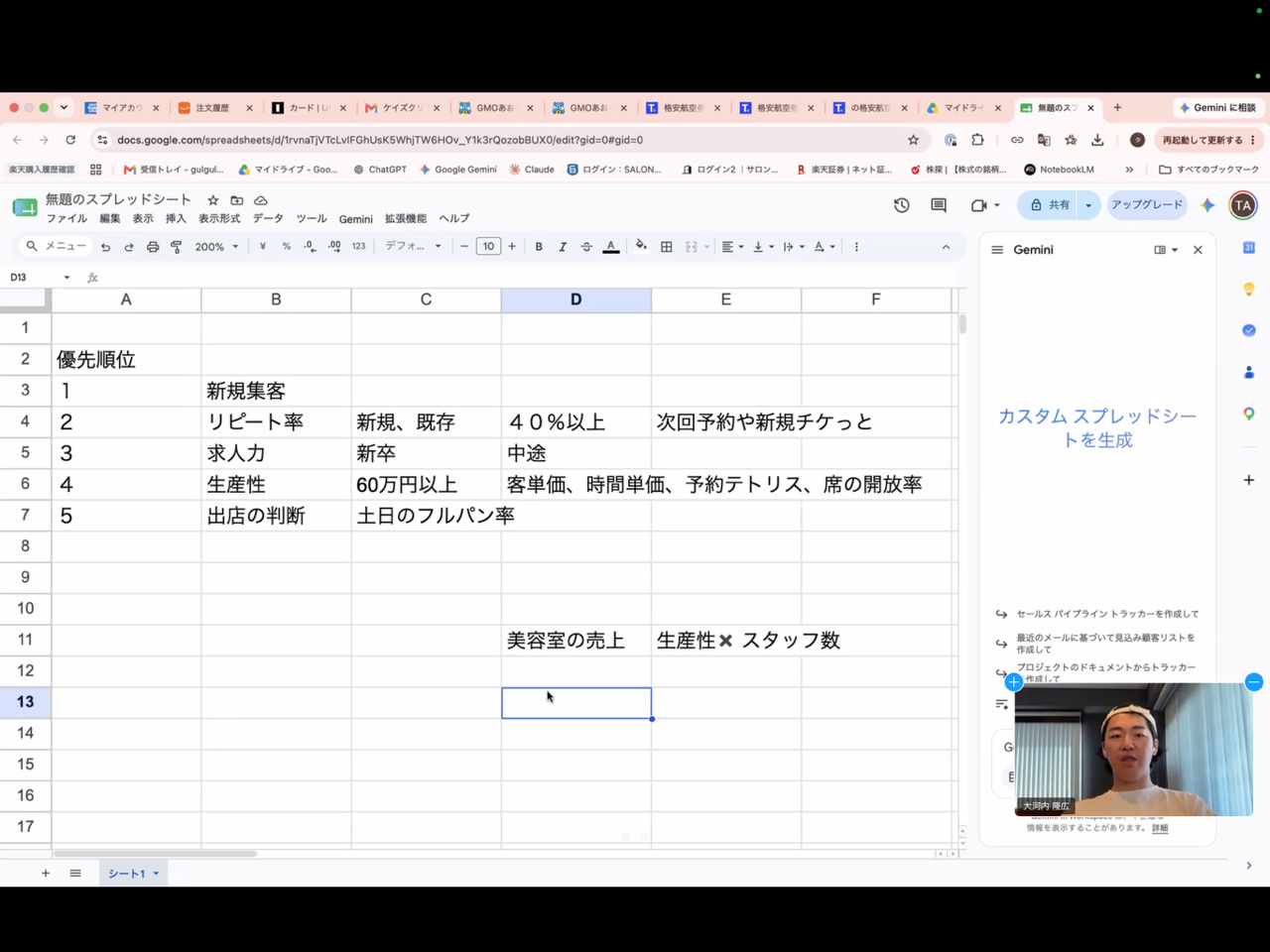Open the 挿入 menu
This screenshot has height=952, width=1270.
176,219
